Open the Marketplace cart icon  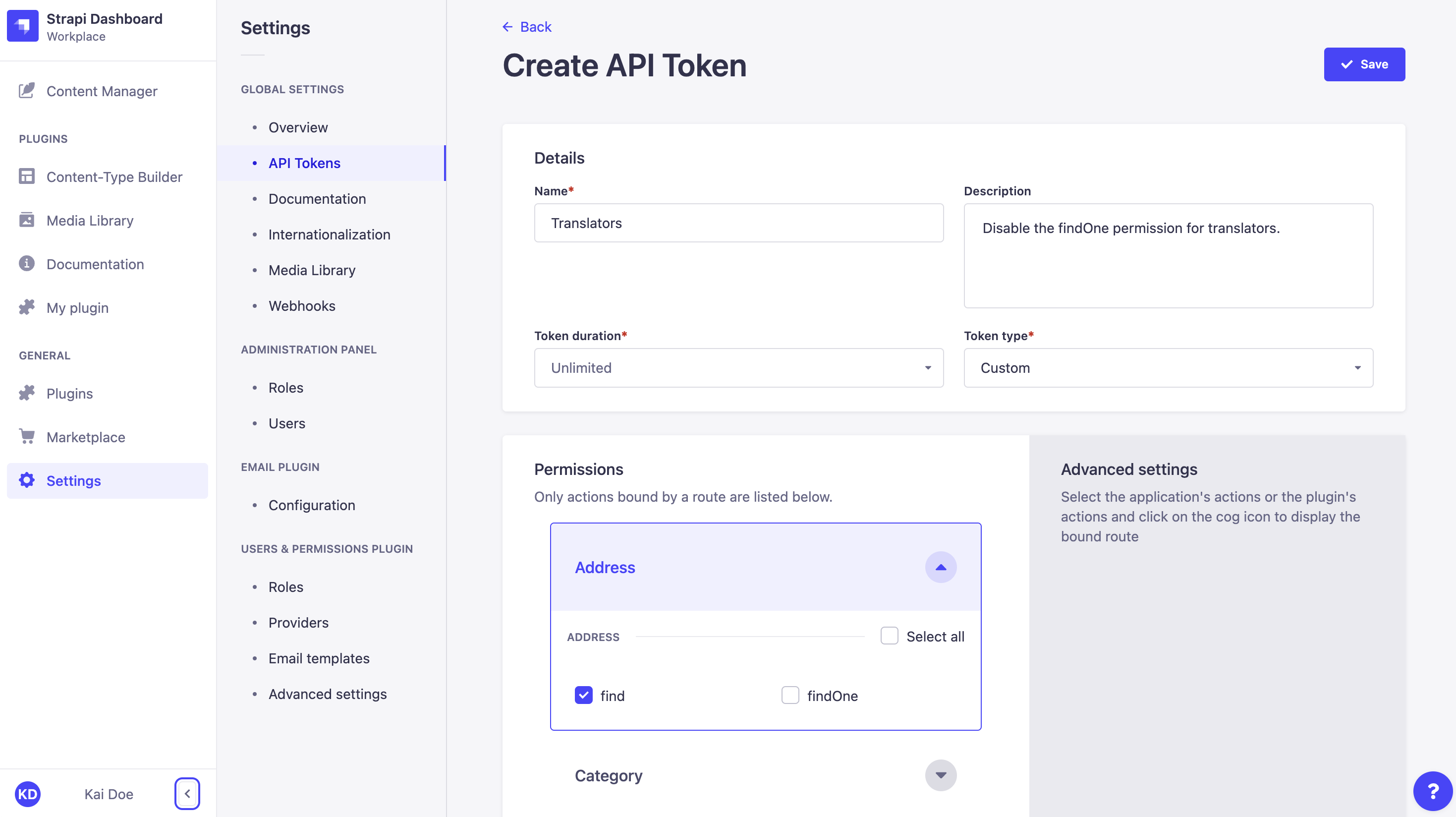(x=27, y=436)
